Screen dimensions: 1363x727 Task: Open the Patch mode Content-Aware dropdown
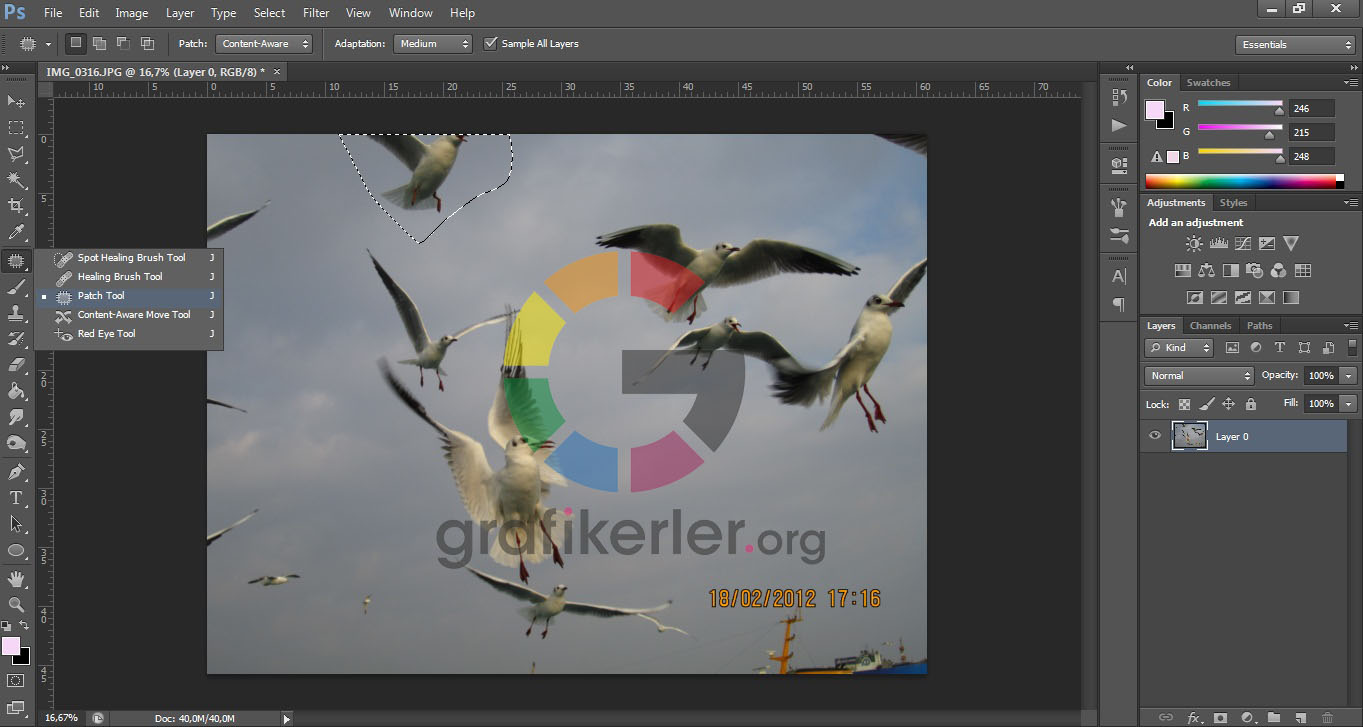264,44
